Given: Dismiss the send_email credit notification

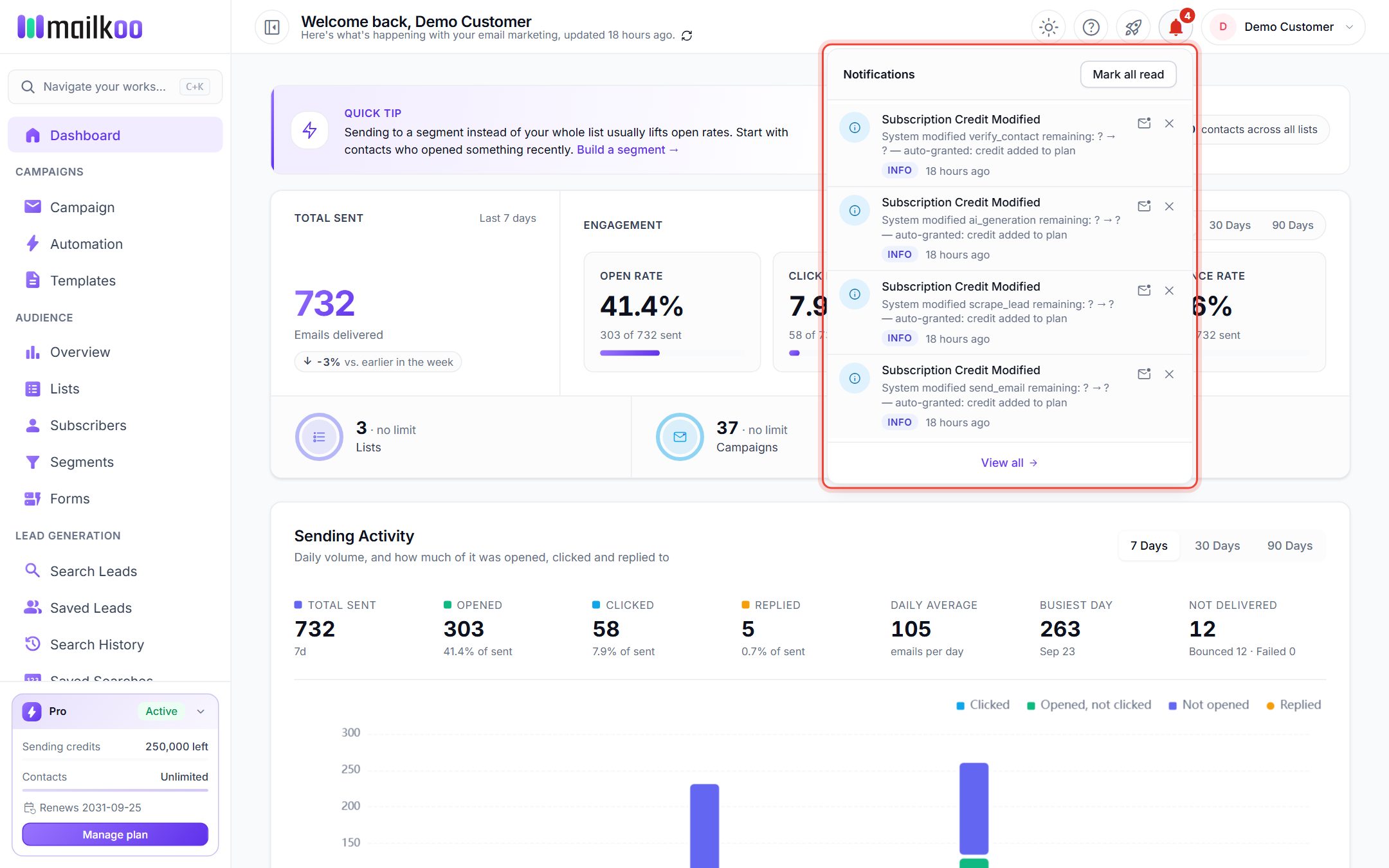Looking at the screenshot, I should click(x=1169, y=374).
